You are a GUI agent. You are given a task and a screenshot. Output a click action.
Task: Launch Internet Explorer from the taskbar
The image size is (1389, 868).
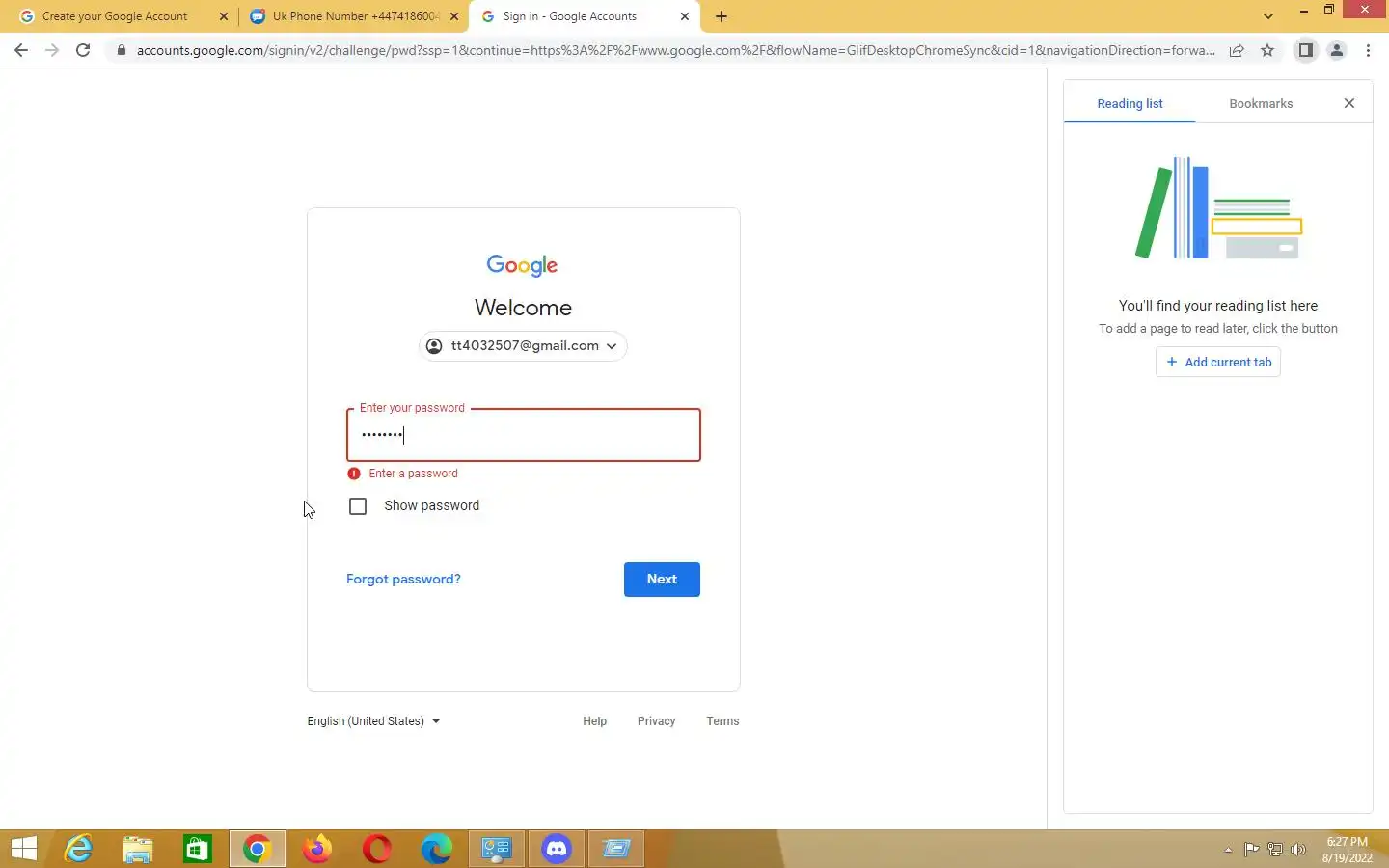(x=78, y=849)
